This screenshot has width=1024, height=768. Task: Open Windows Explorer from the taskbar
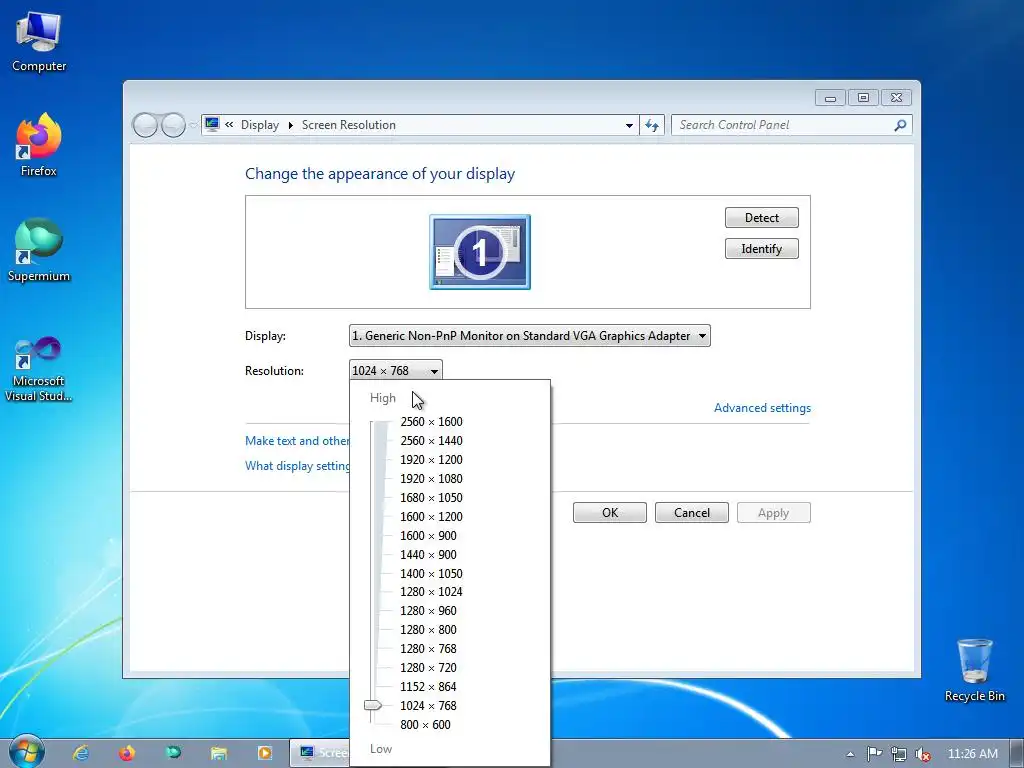point(219,753)
